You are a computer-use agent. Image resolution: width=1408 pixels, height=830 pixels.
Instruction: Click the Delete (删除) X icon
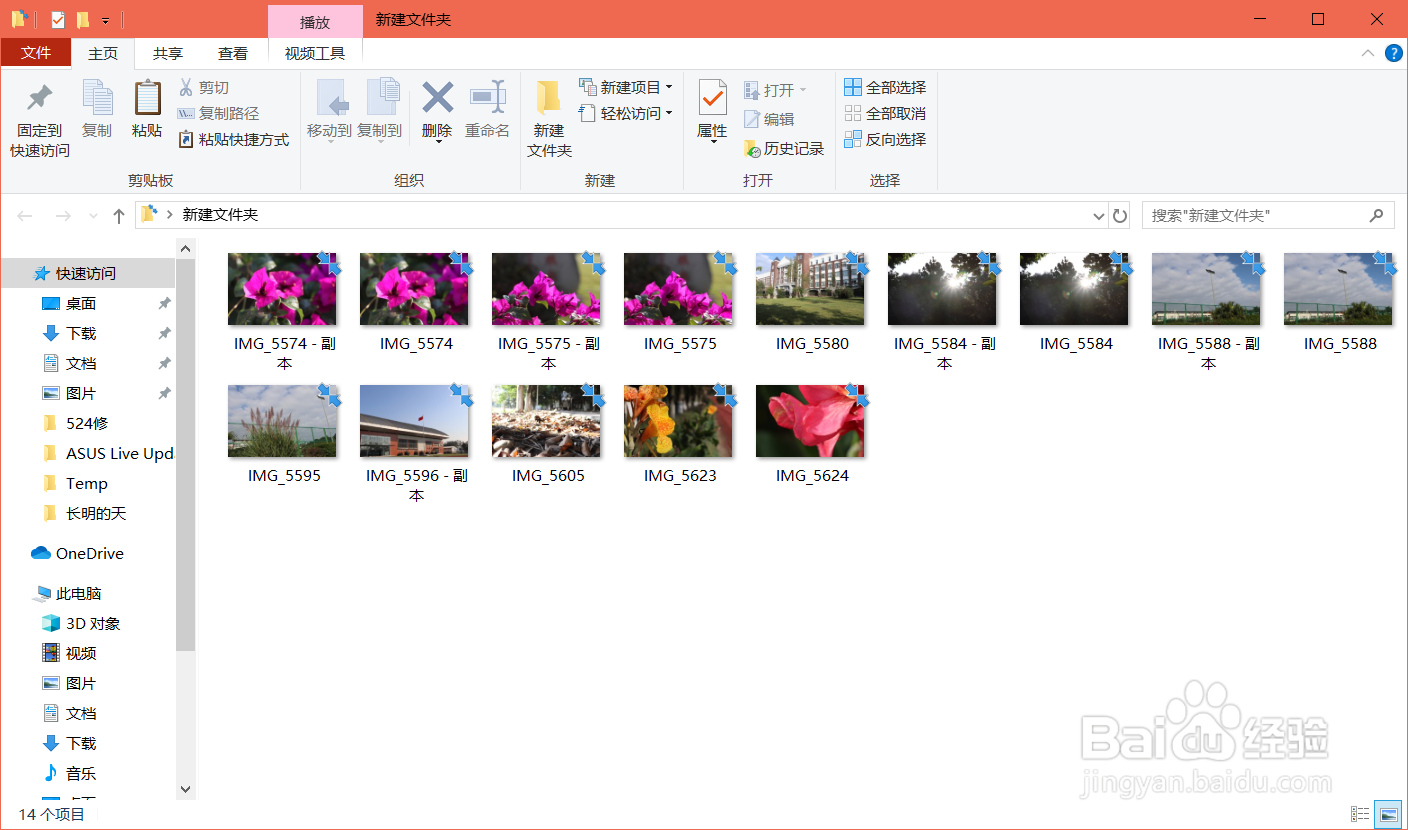coord(437,98)
